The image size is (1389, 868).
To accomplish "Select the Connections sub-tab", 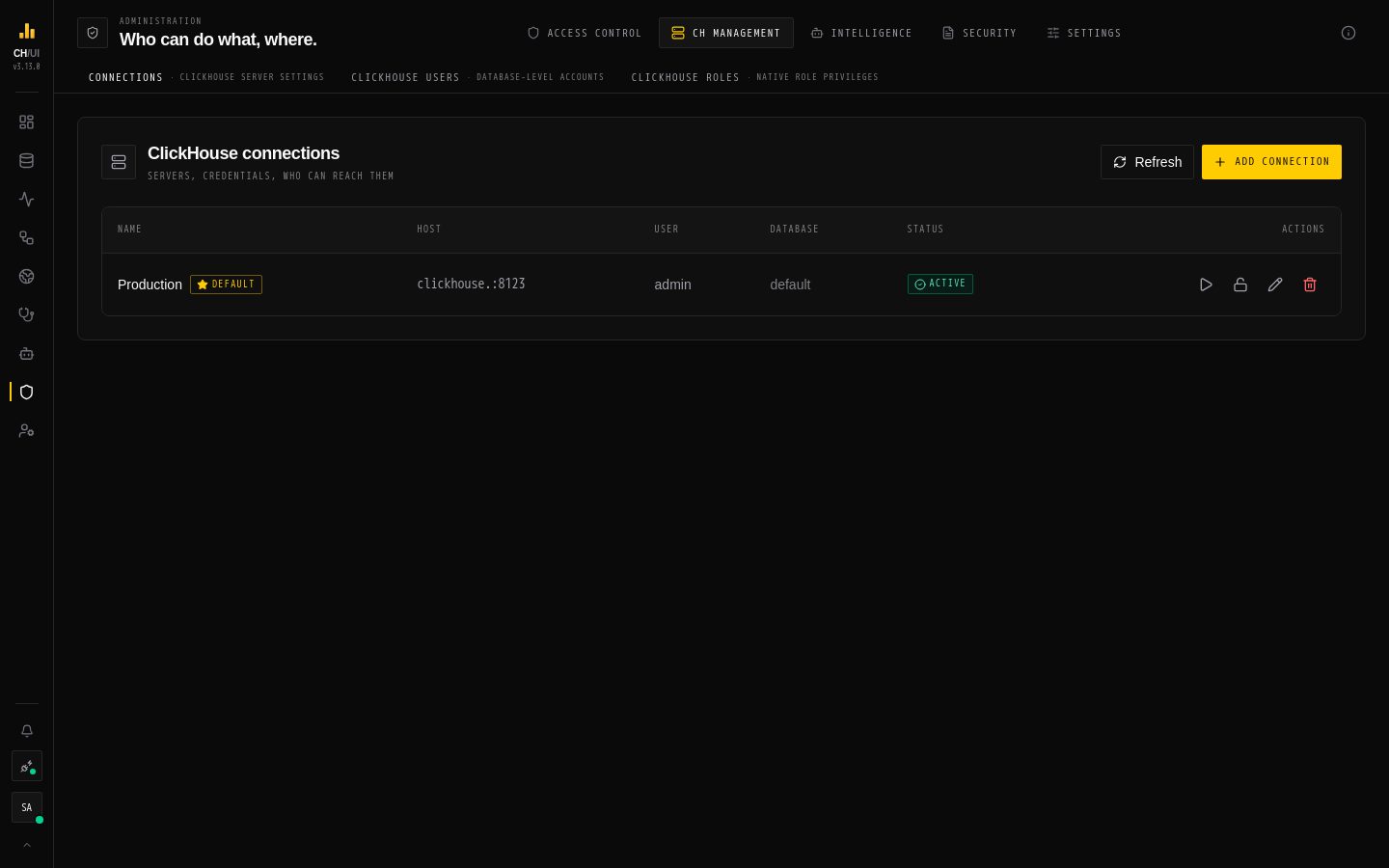I will (206, 77).
